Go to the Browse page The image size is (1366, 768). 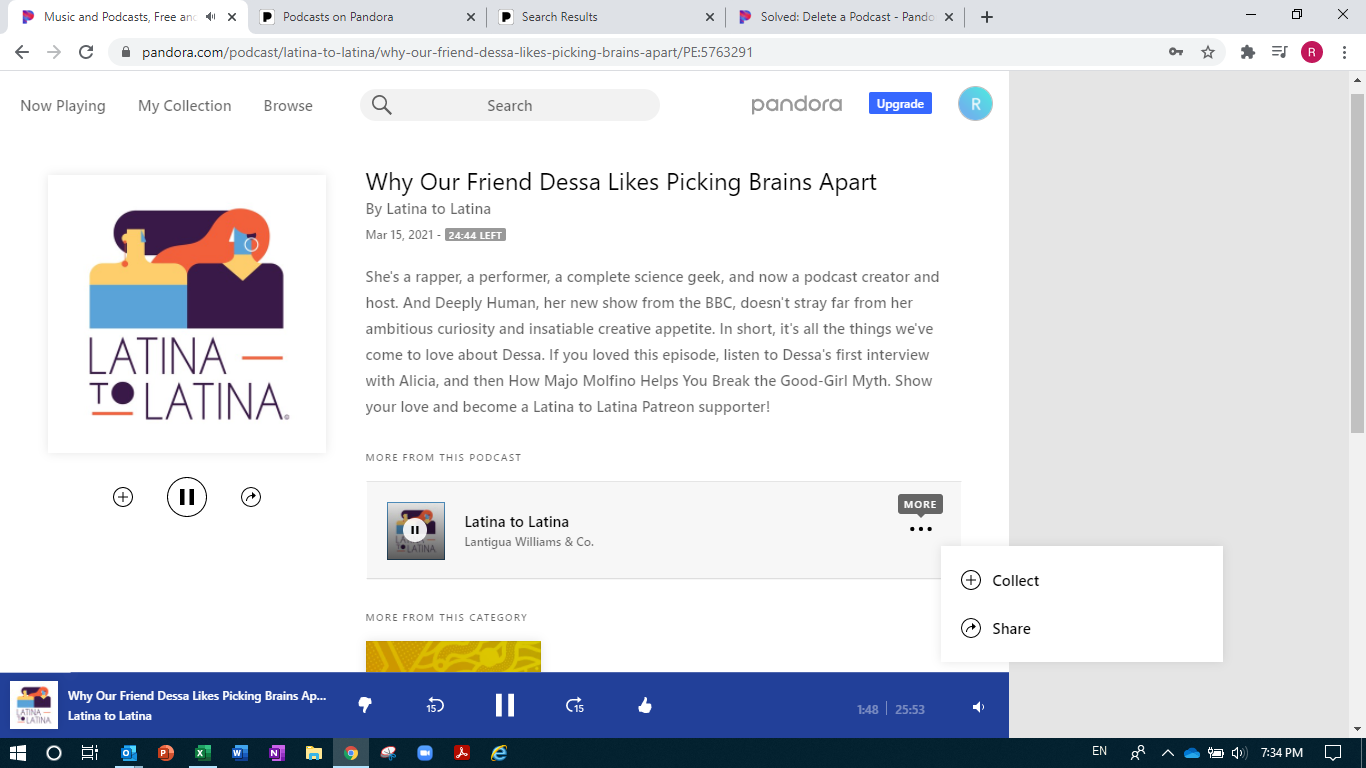[288, 106]
